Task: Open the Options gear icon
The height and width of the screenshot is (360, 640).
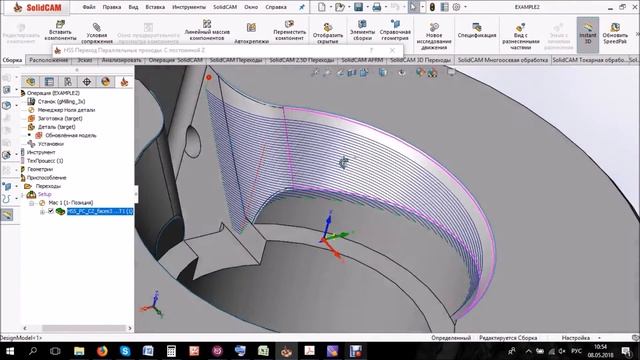Action: [x=457, y=7]
